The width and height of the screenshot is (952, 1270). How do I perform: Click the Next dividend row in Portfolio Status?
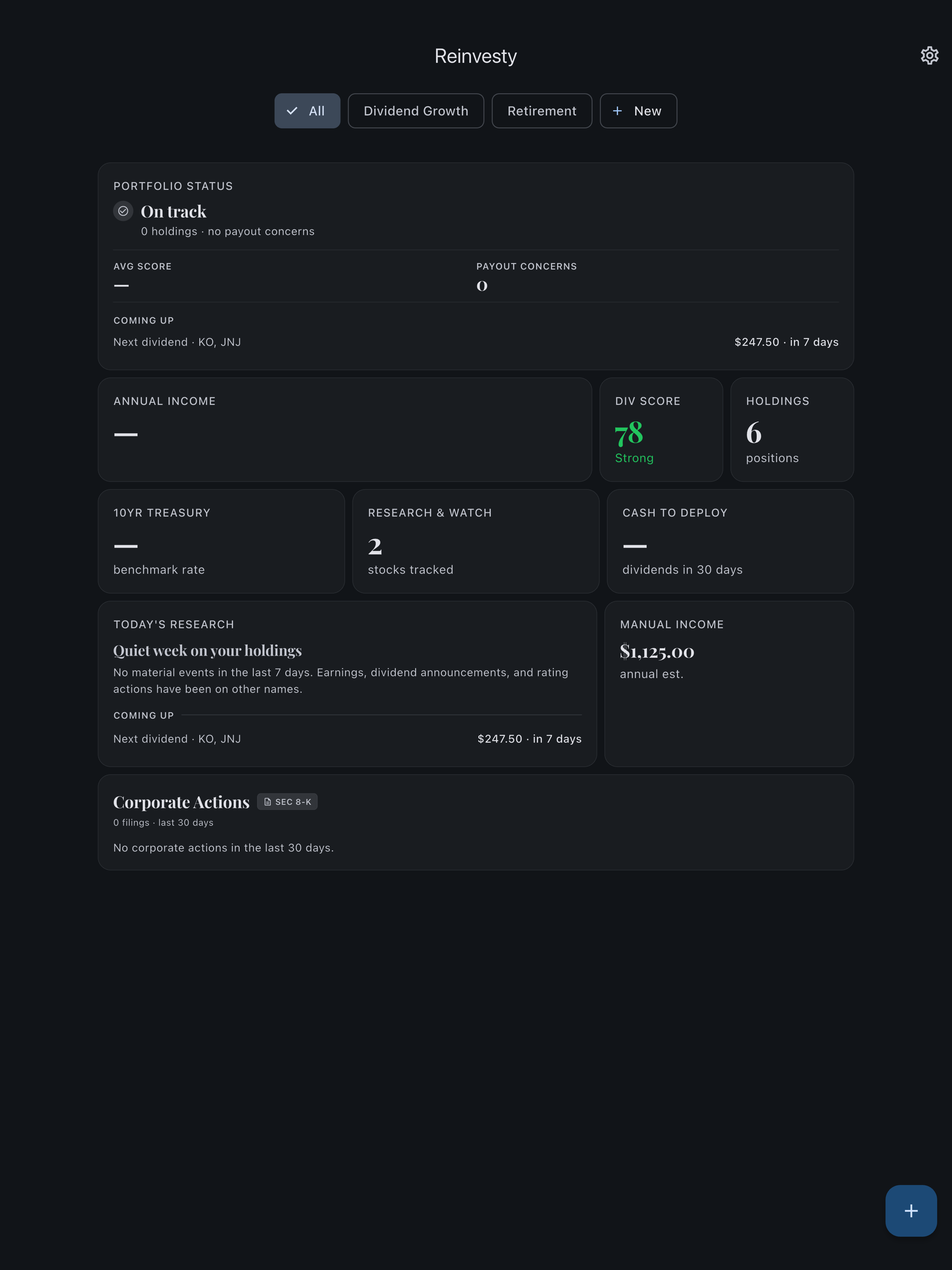476,342
